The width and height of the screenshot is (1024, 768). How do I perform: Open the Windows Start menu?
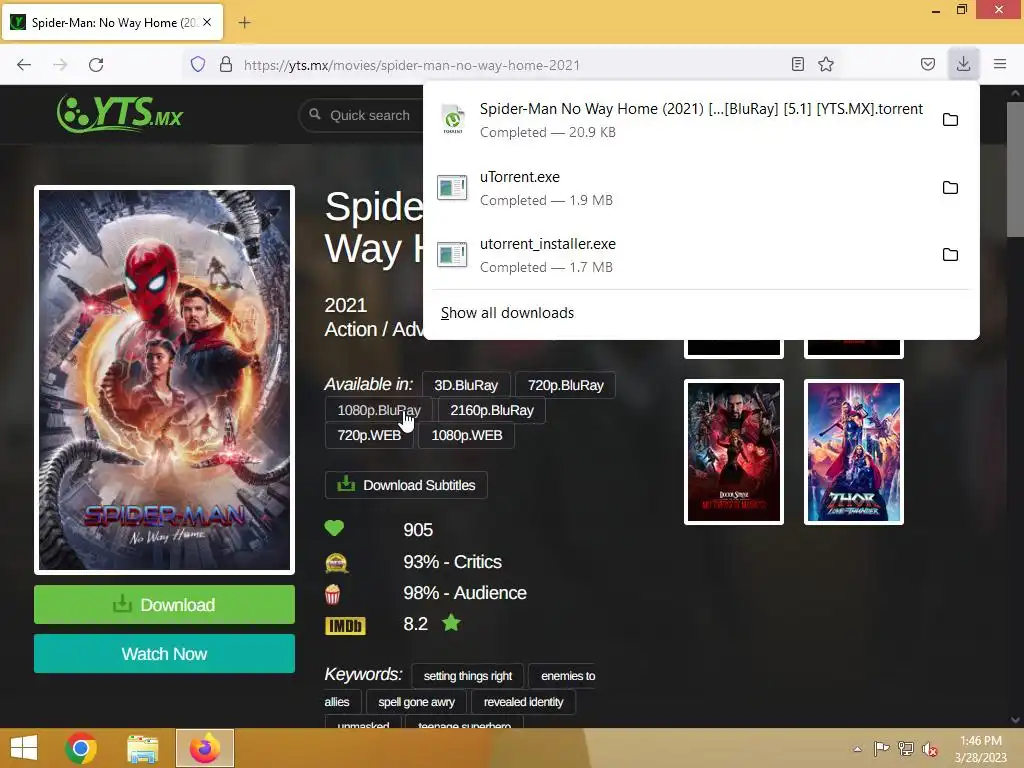[24, 748]
